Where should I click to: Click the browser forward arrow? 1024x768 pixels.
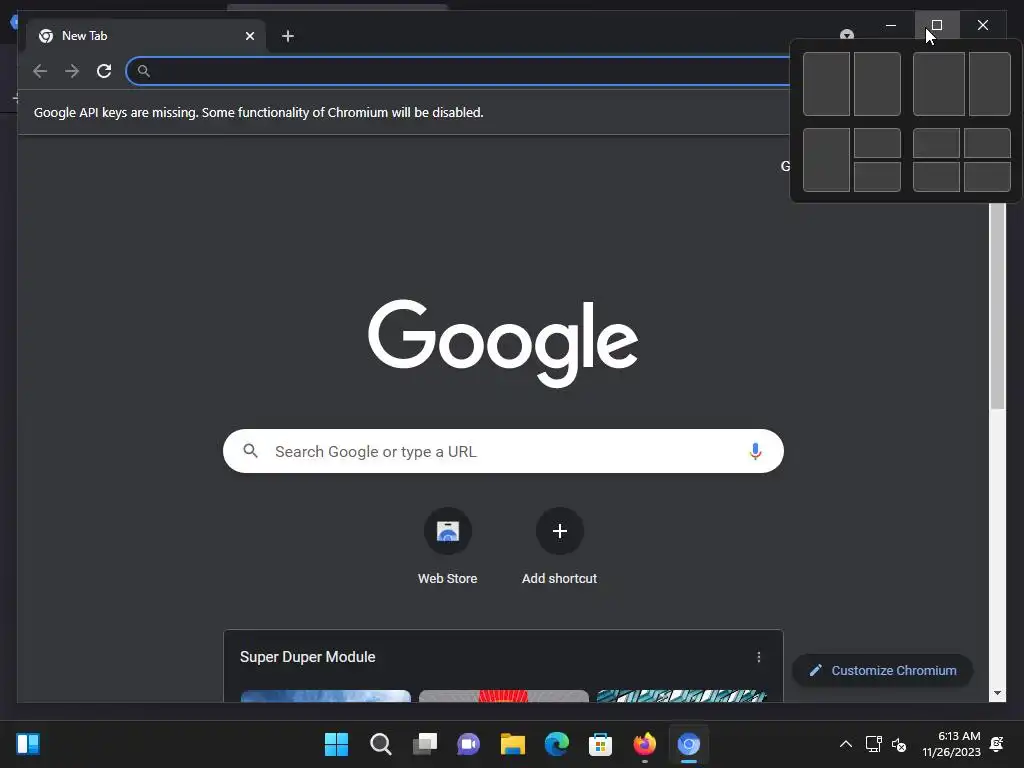pyautogui.click(x=72, y=71)
